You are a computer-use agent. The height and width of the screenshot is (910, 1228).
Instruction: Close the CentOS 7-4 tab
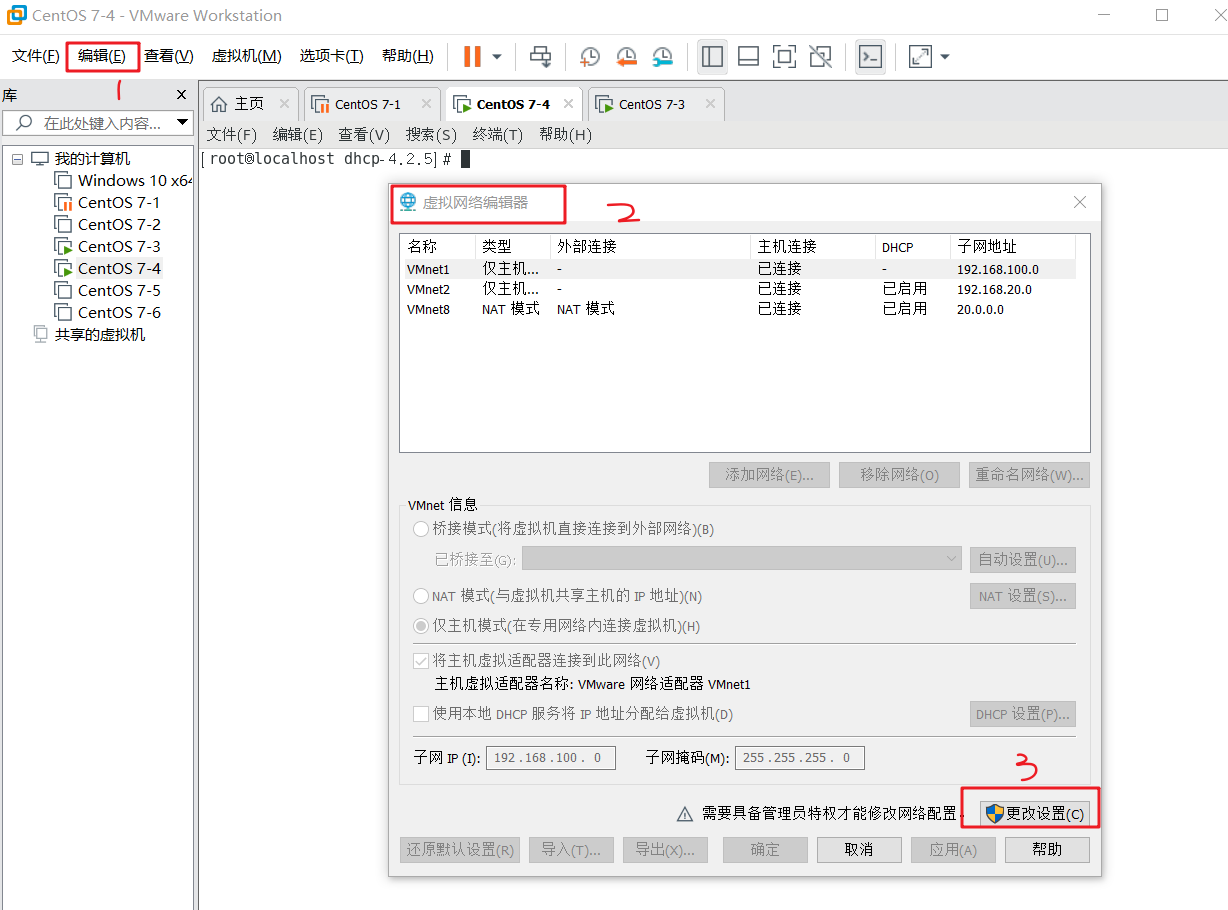click(569, 104)
